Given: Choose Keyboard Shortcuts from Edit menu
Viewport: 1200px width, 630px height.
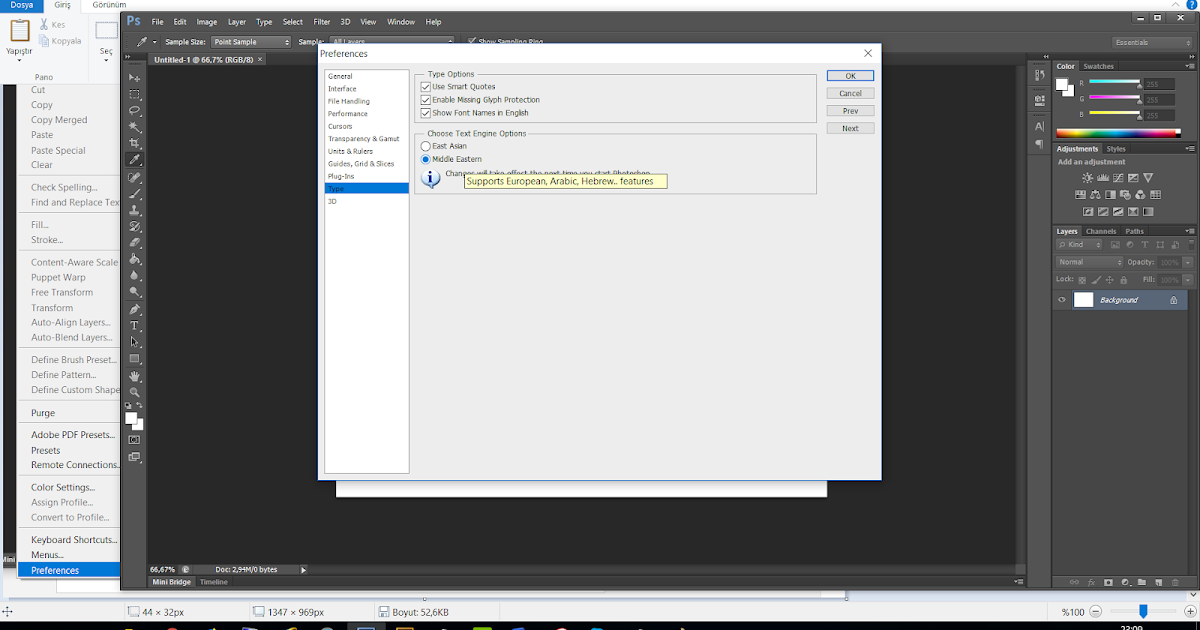Looking at the screenshot, I should [x=75, y=540].
